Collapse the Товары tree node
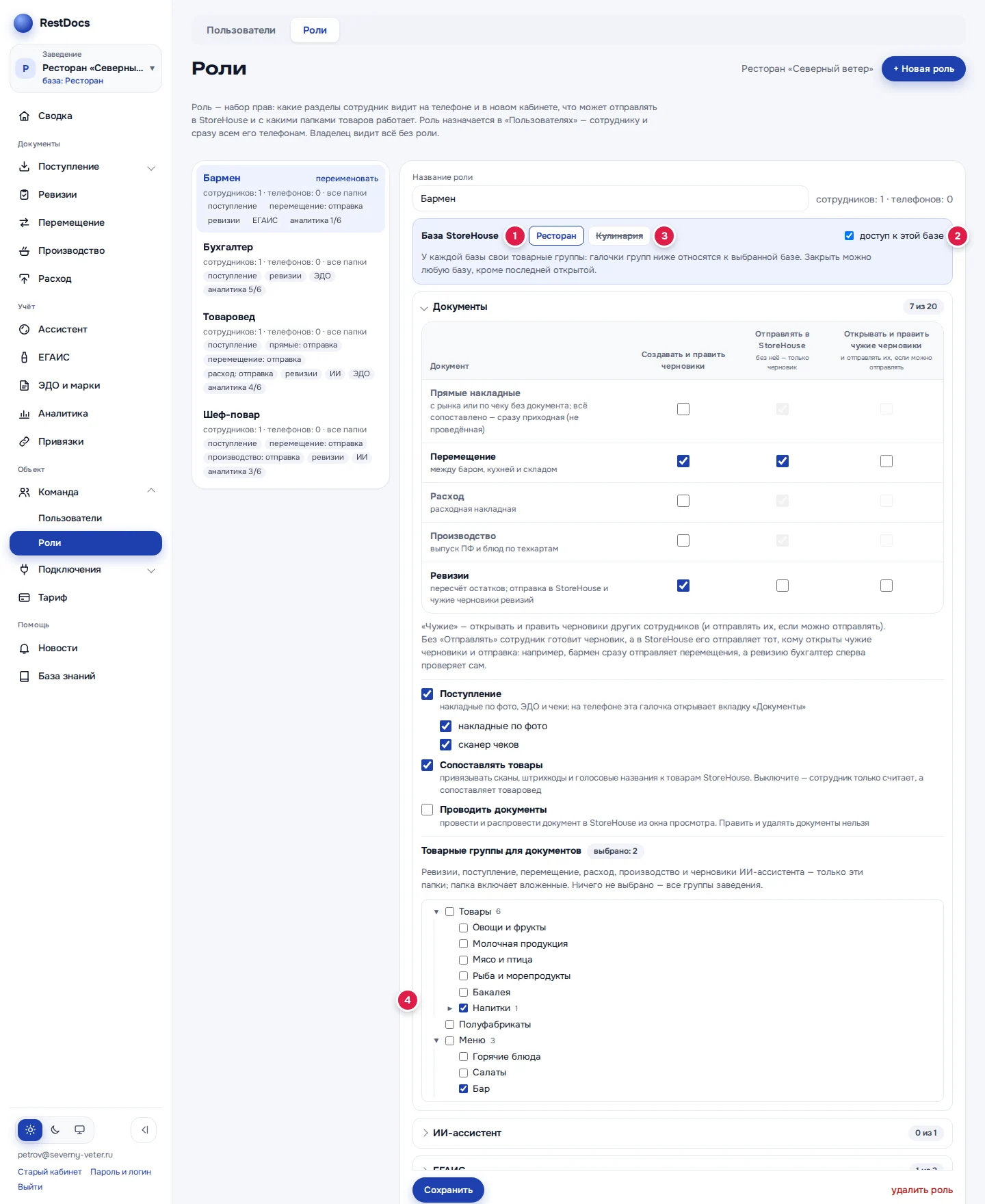Viewport: 985px width, 1204px height. click(436, 912)
